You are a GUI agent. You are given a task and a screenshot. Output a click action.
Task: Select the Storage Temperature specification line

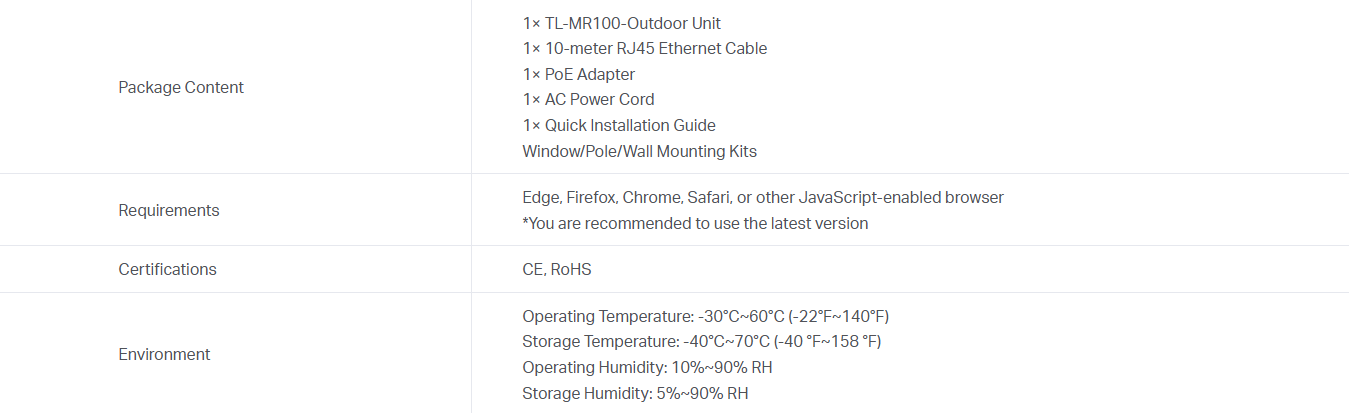701,341
